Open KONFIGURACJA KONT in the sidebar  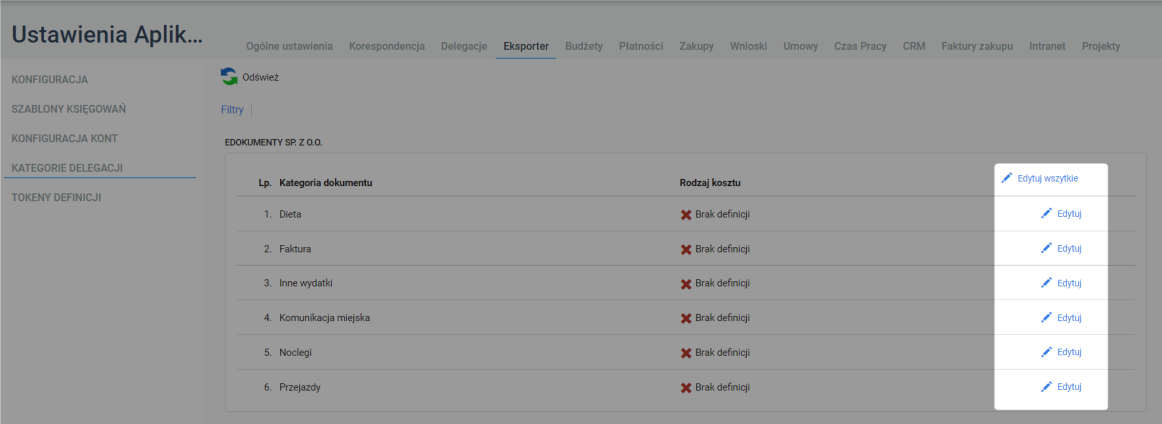[x=64, y=139]
